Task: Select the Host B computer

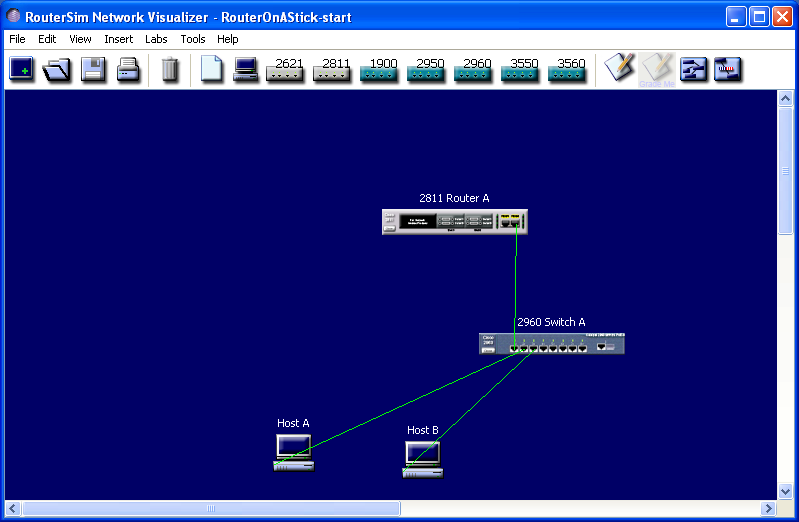Action: [x=422, y=459]
